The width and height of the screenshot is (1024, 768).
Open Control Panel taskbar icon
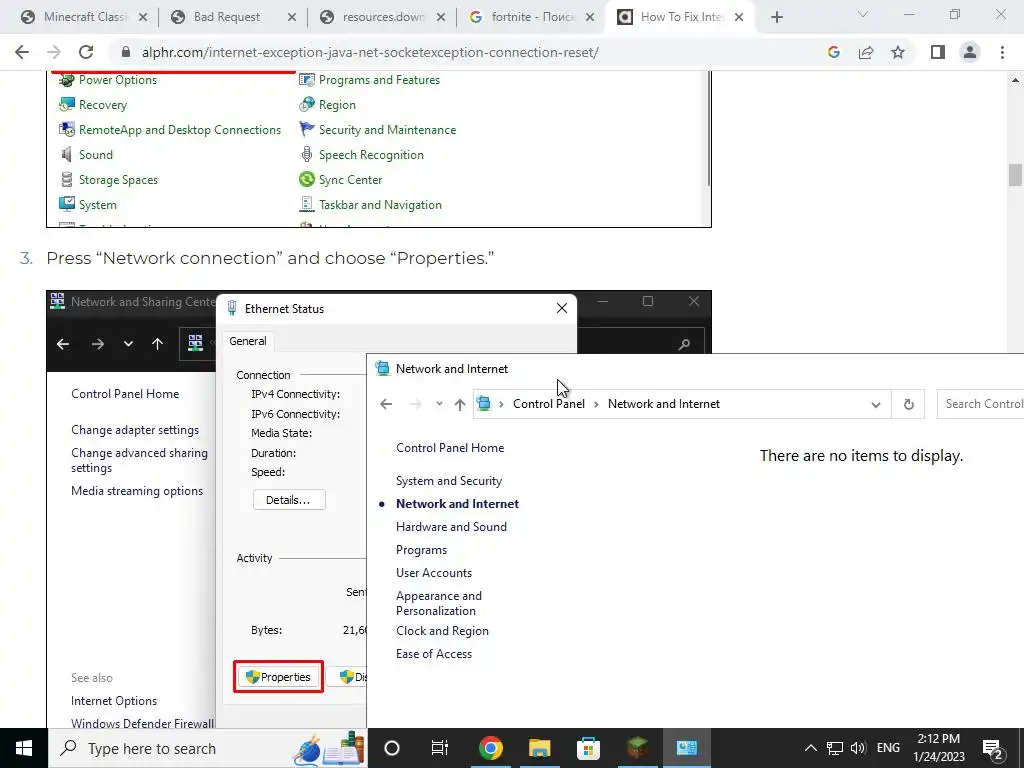tap(686, 748)
